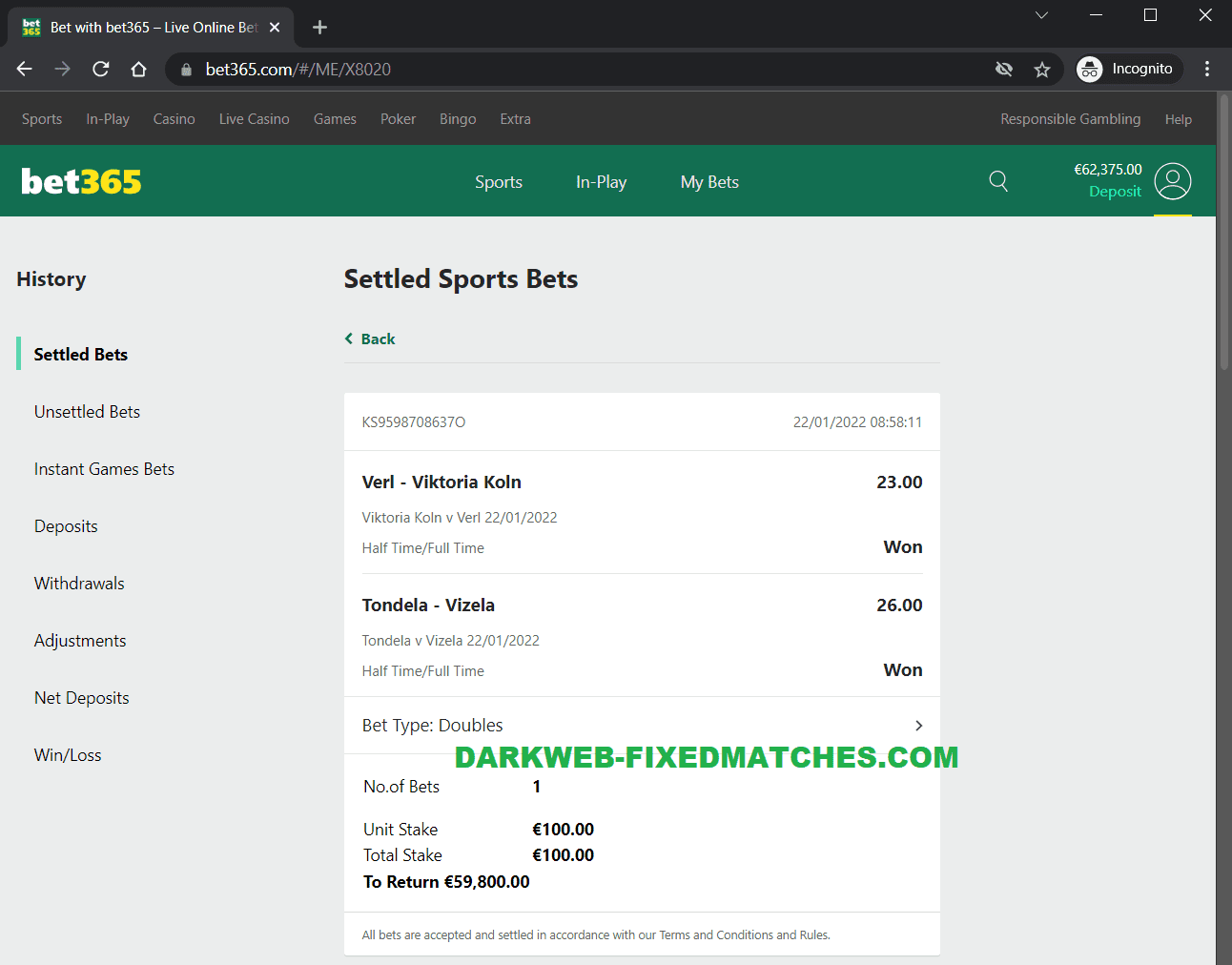Image resolution: width=1232 pixels, height=965 pixels.
Task: Close the bet365 browser tab
Action: click(x=275, y=28)
